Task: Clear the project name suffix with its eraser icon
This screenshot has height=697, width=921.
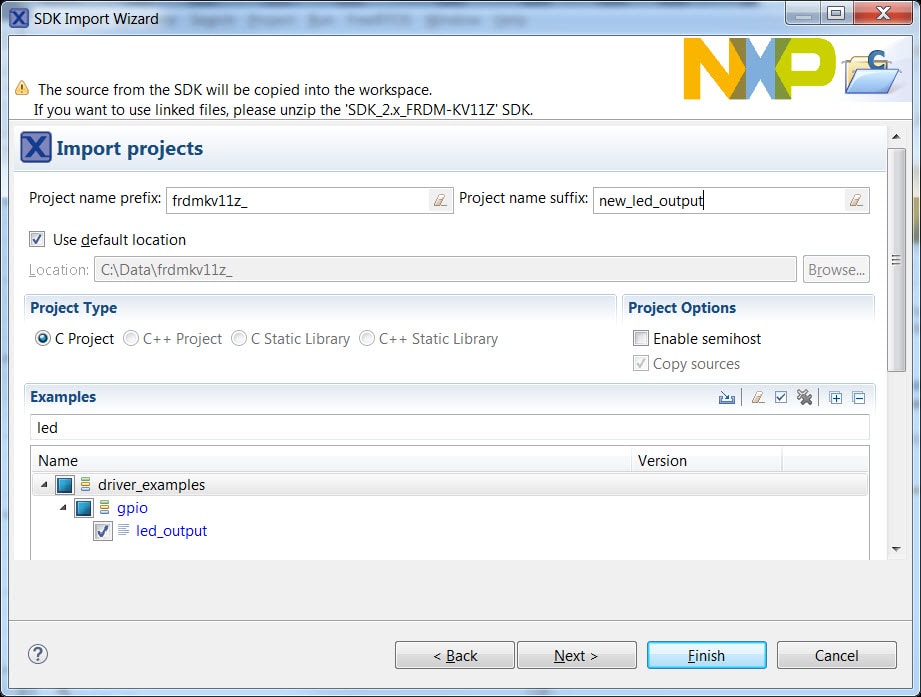Action: (x=854, y=200)
